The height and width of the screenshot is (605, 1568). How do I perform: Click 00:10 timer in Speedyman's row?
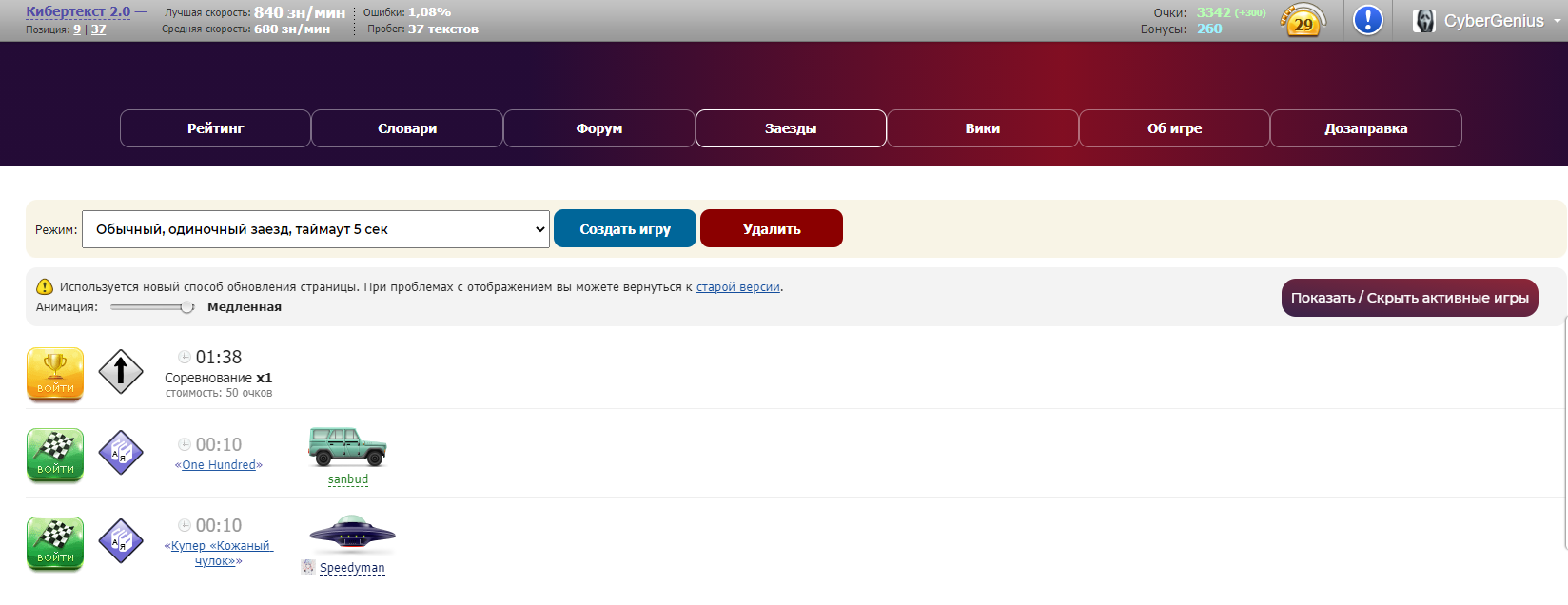click(x=219, y=525)
